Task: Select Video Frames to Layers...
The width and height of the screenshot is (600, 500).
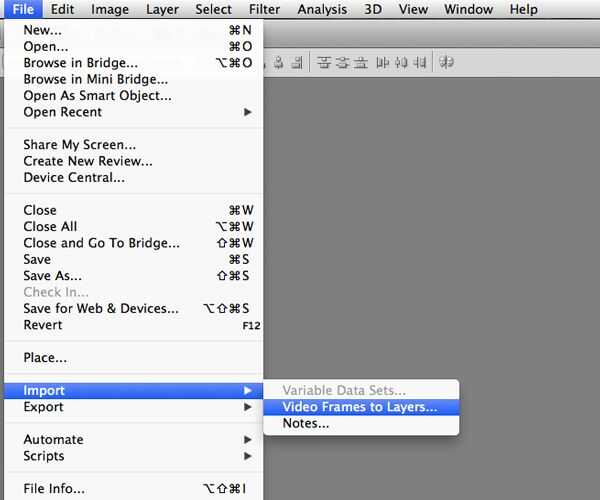Action: [361, 407]
